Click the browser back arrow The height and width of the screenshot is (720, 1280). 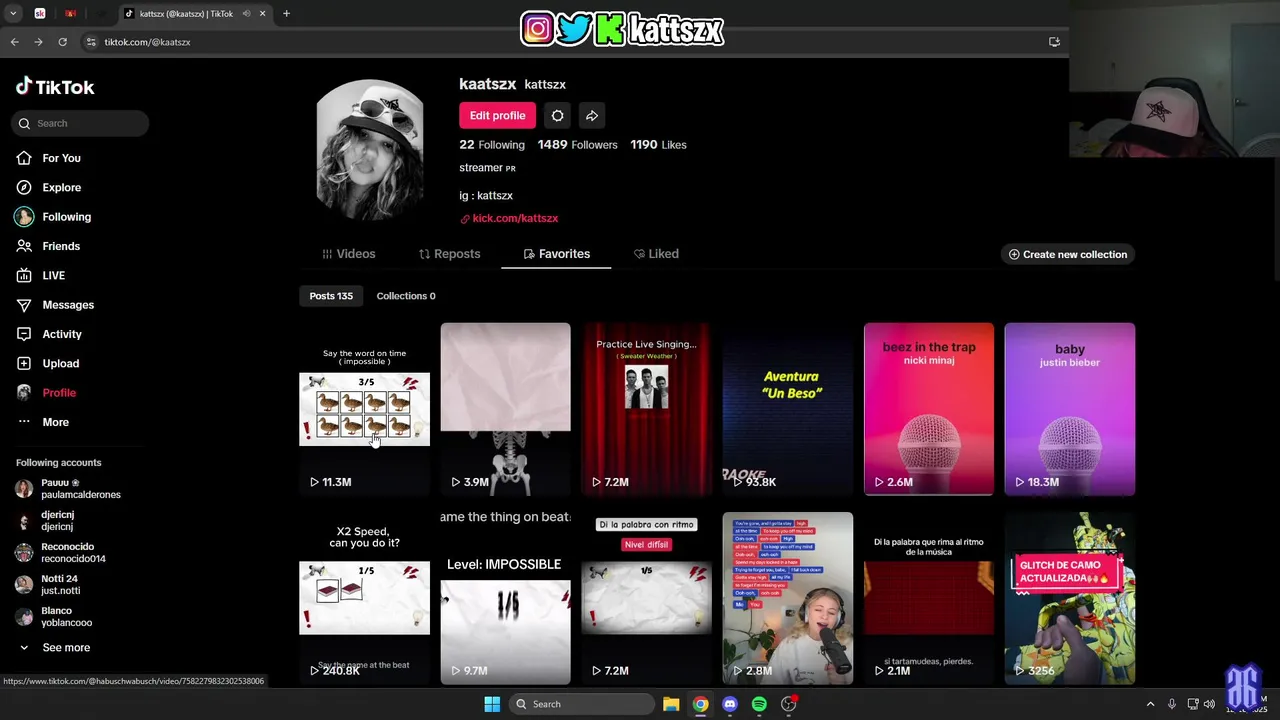pyautogui.click(x=15, y=42)
